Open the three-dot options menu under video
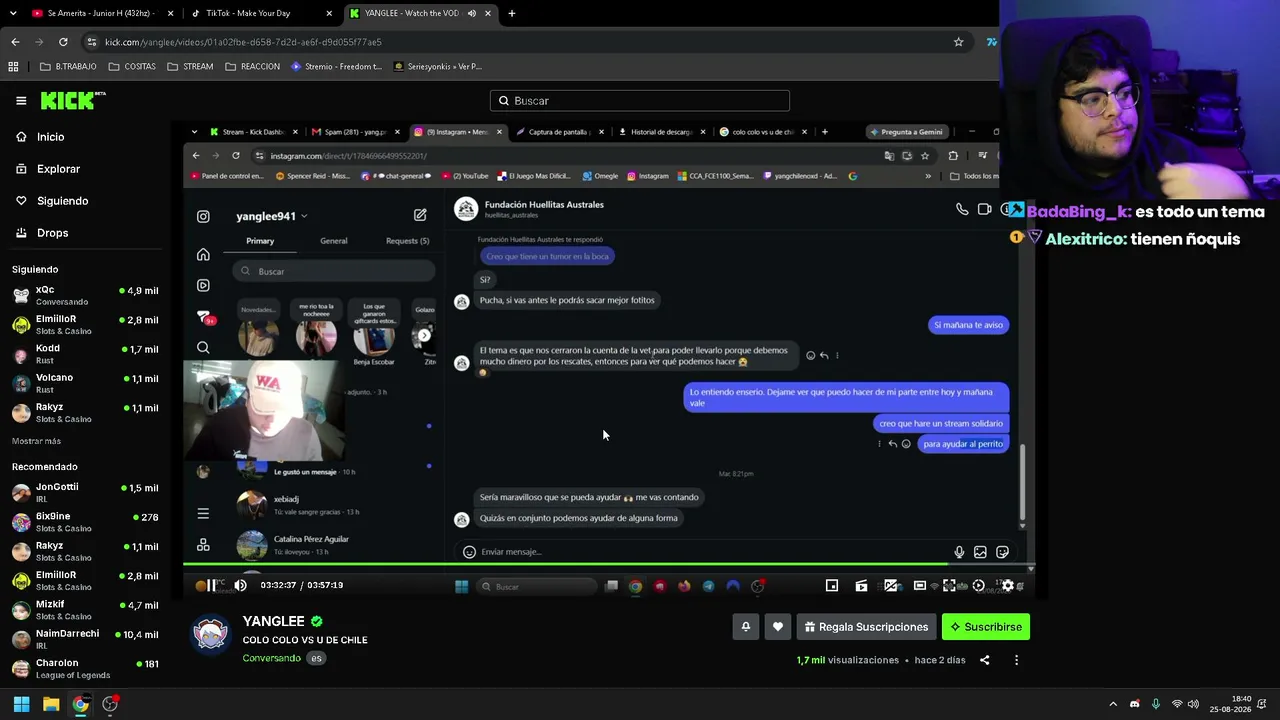Screen dimensions: 1280x720 (1016, 660)
